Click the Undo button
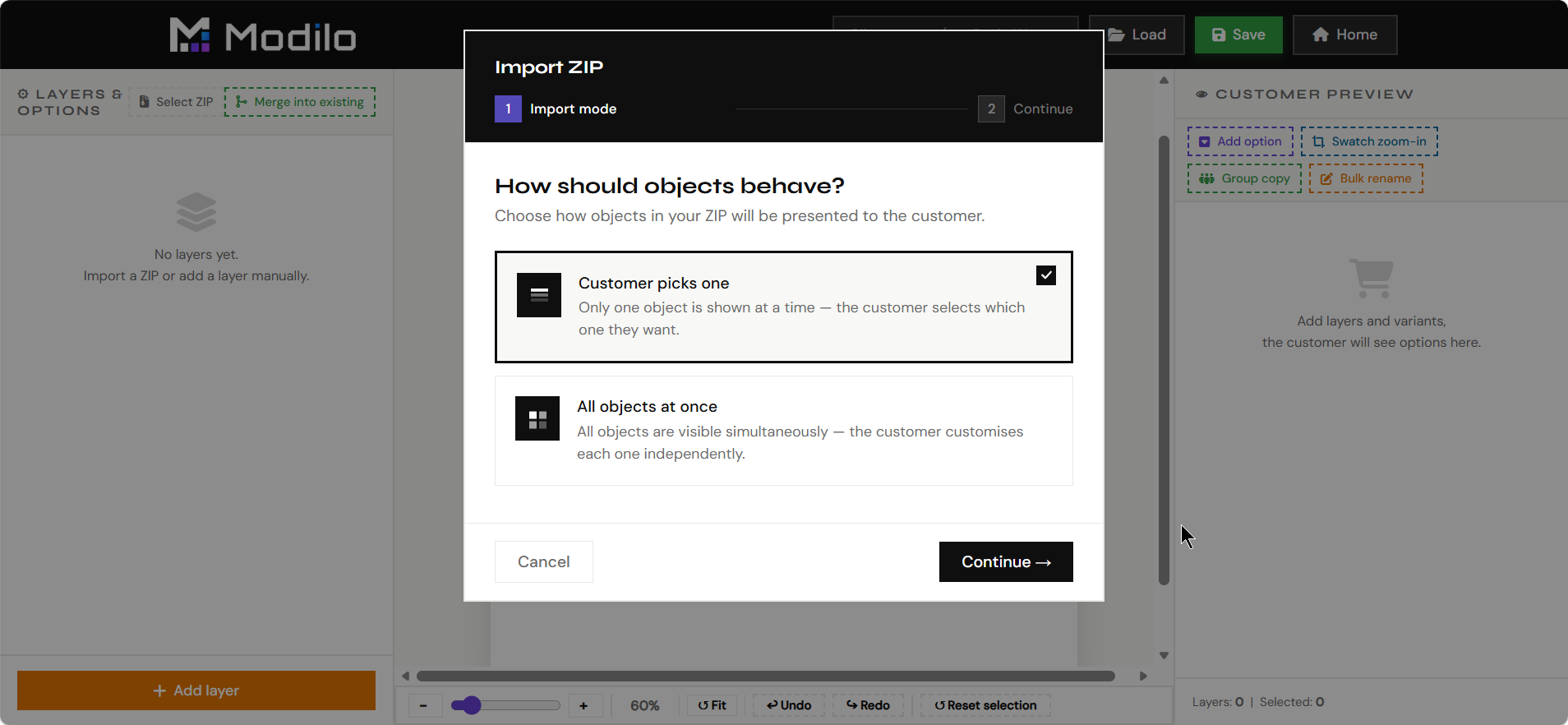 pyautogui.click(x=789, y=705)
